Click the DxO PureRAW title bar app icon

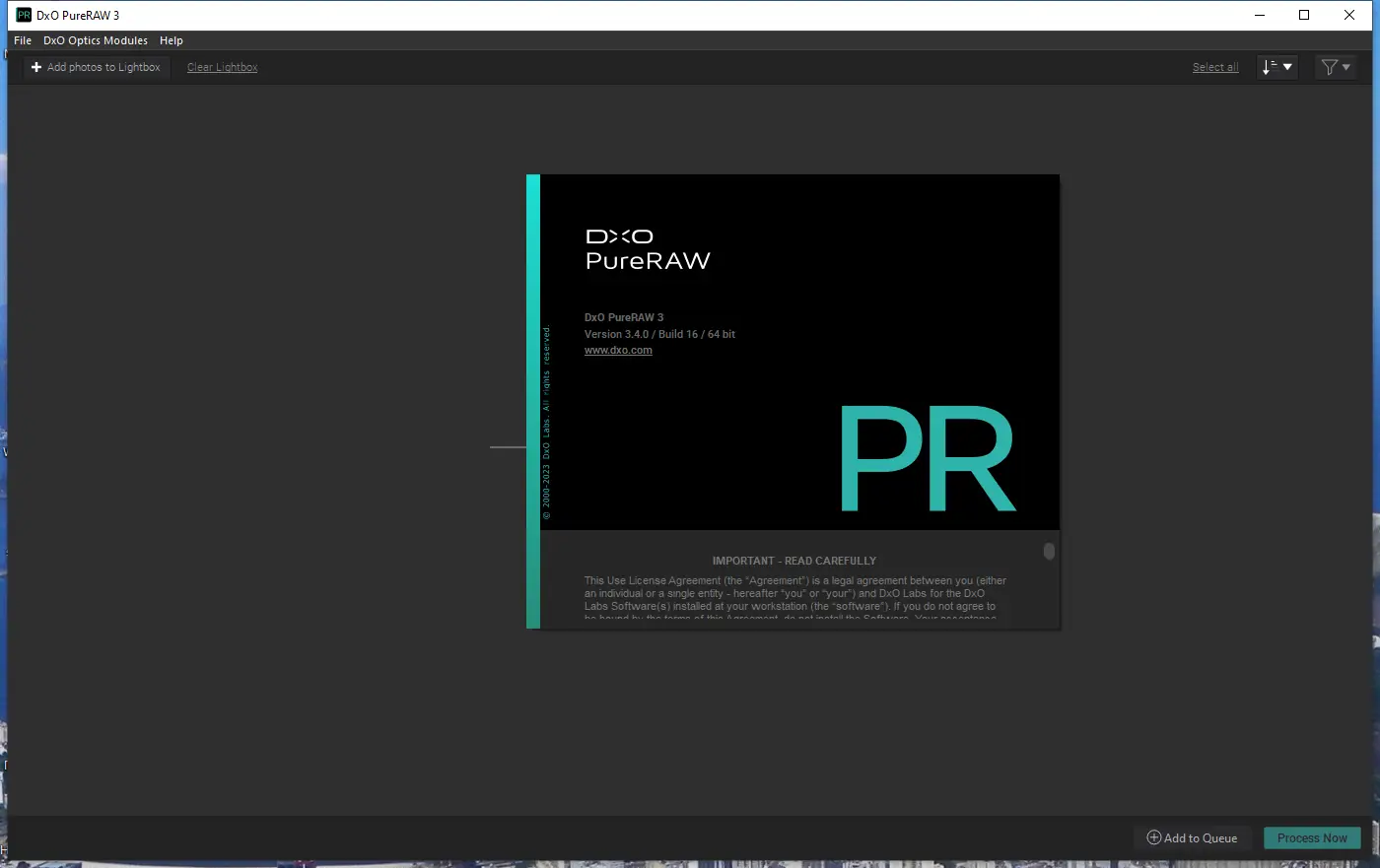(x=24, y=15)
